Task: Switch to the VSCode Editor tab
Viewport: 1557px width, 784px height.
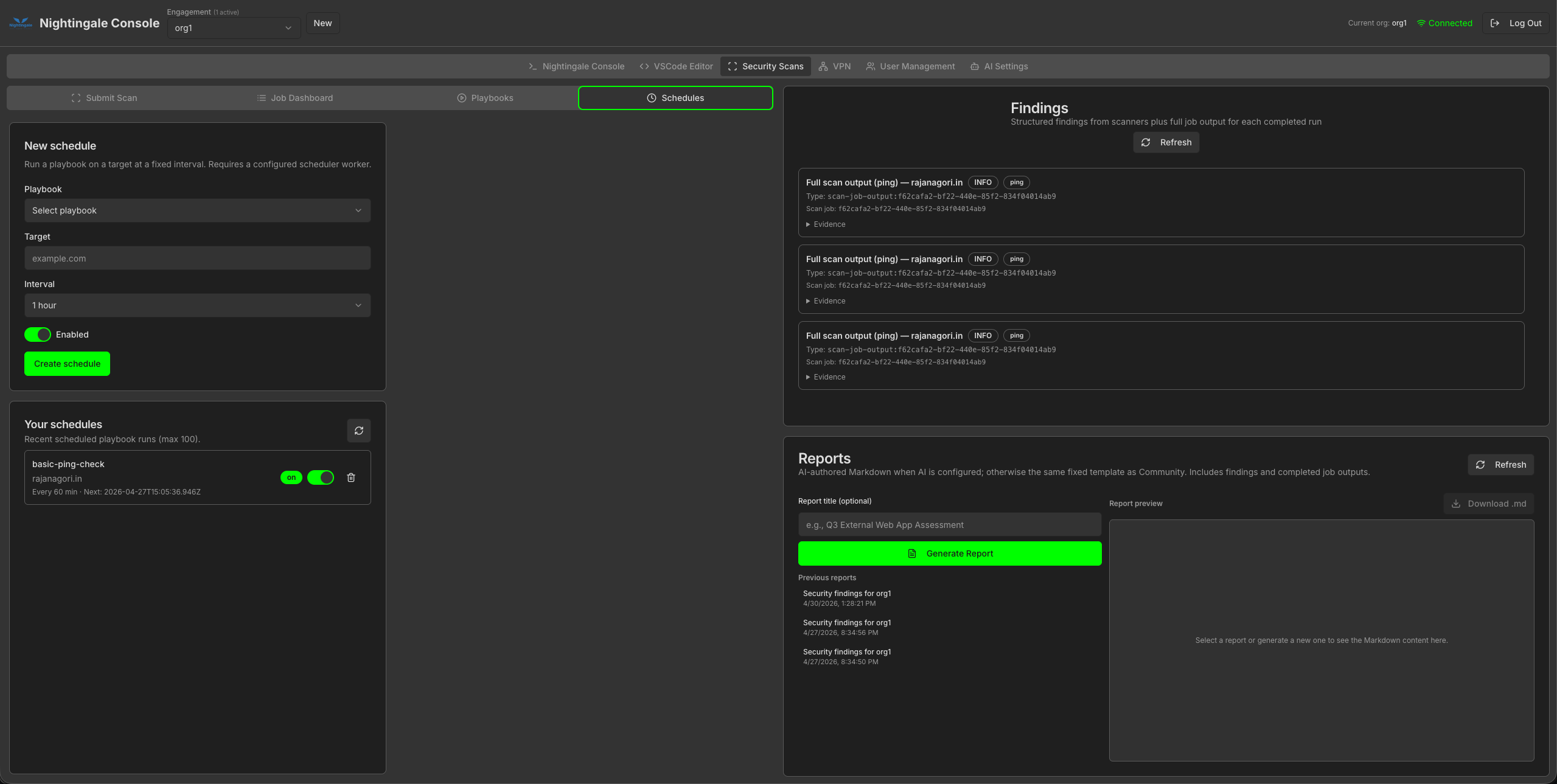Action: click(x=676, y=66)
